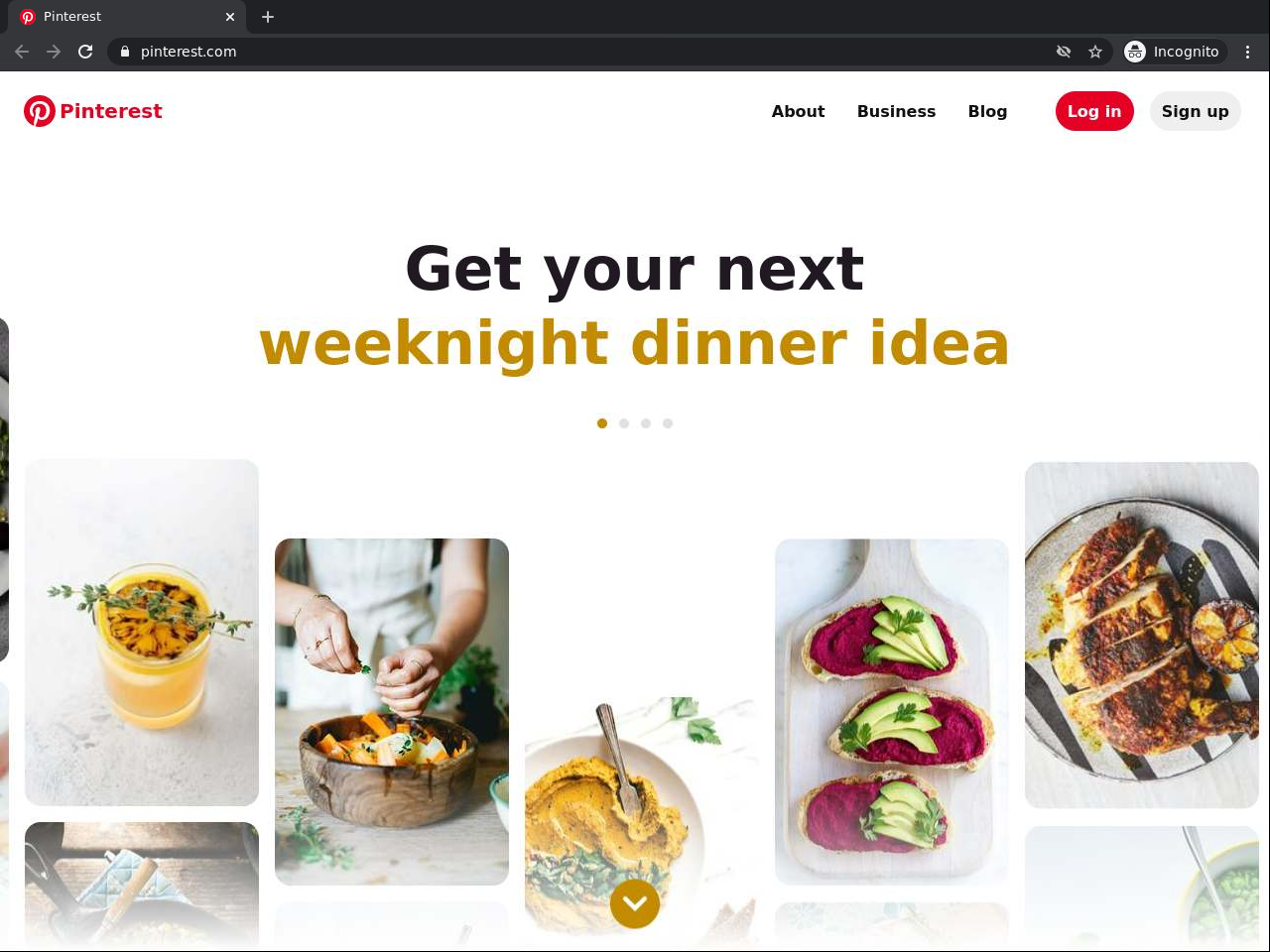Click the Sign up button

pos(1196,111)
